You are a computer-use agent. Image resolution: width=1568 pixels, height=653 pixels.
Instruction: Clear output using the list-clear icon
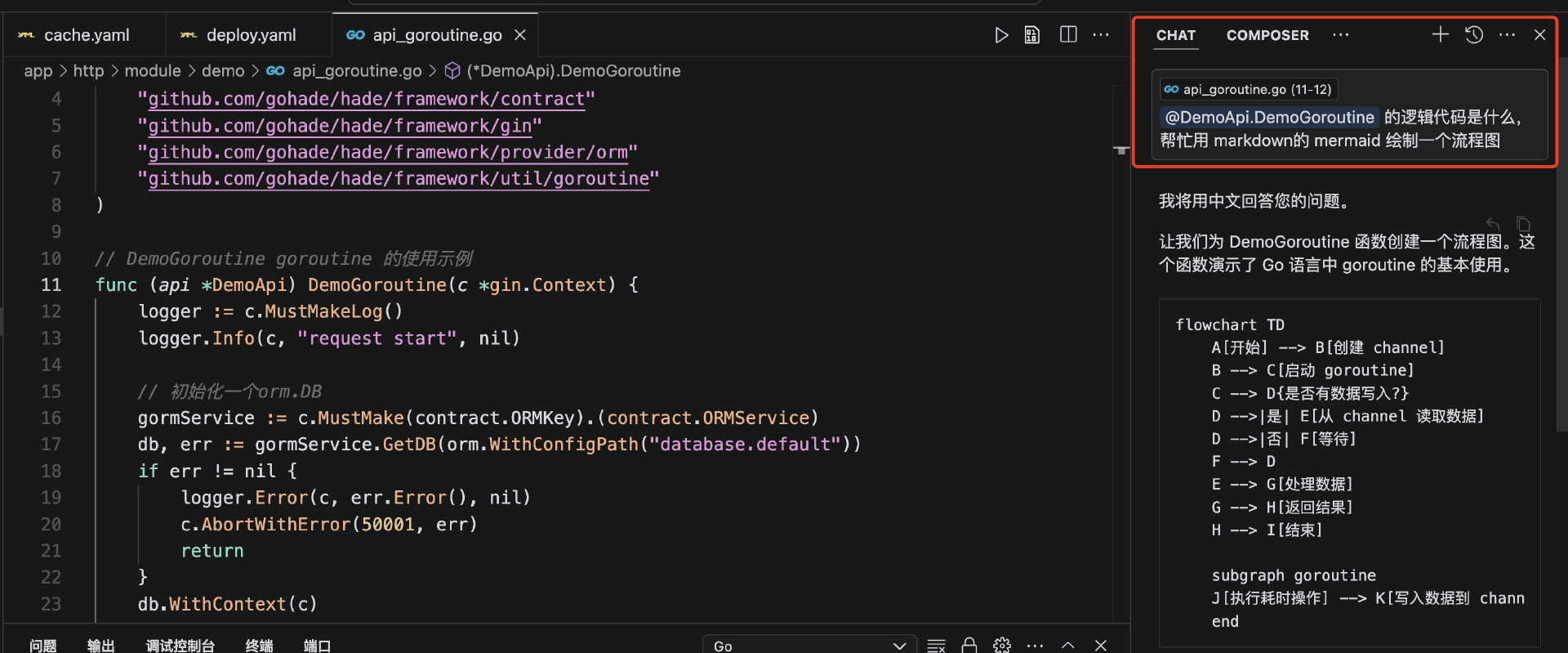937,645
